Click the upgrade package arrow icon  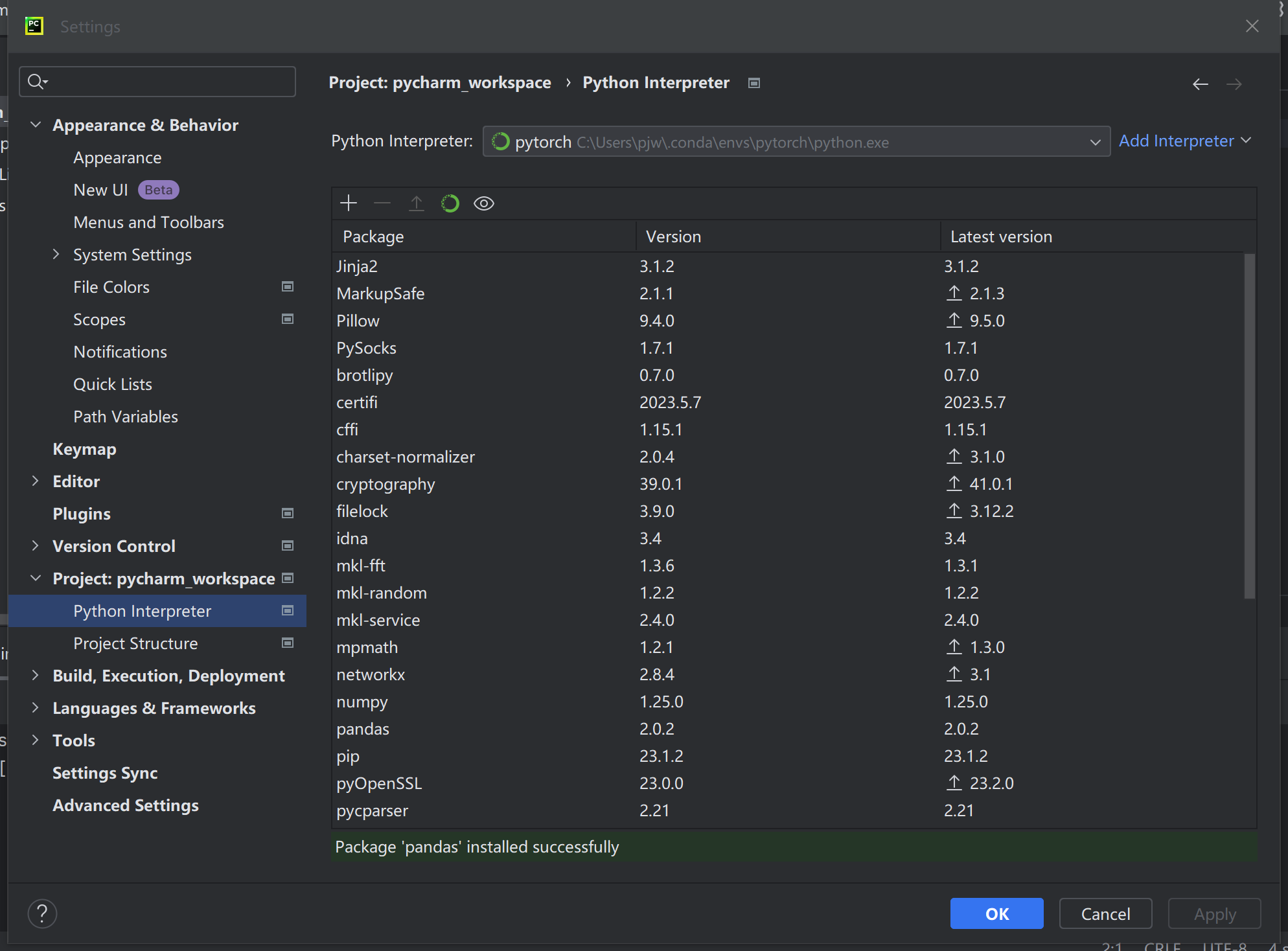point(417,203)
